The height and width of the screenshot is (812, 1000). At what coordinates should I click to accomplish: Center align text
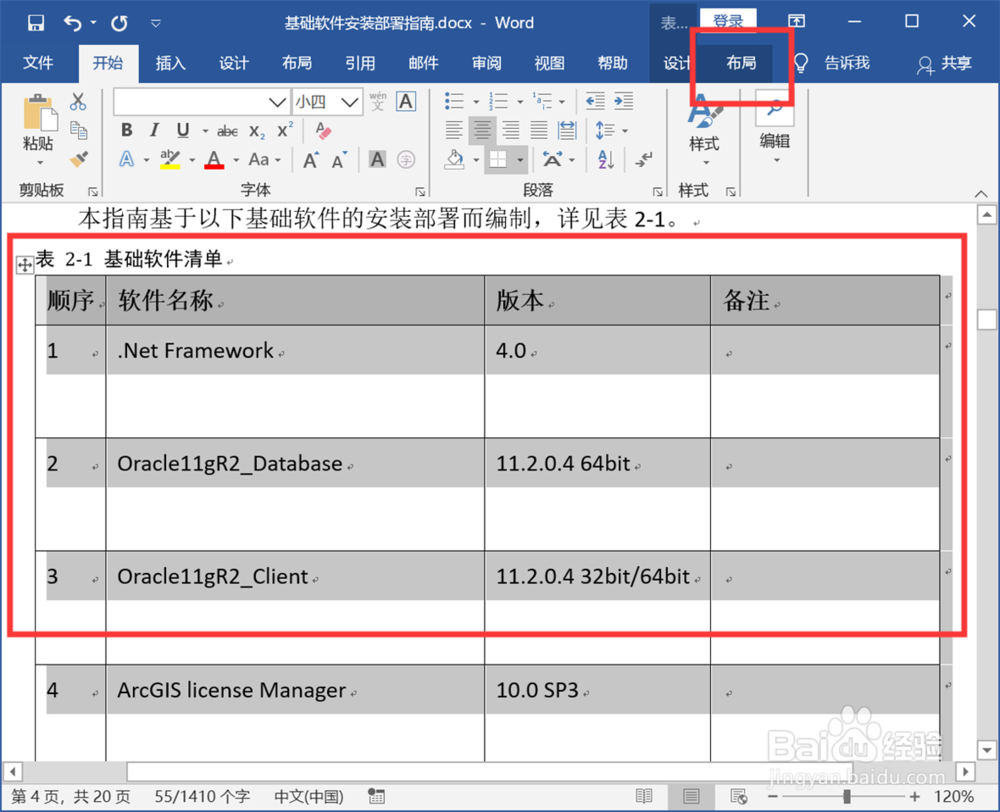(x=482, y=130)
